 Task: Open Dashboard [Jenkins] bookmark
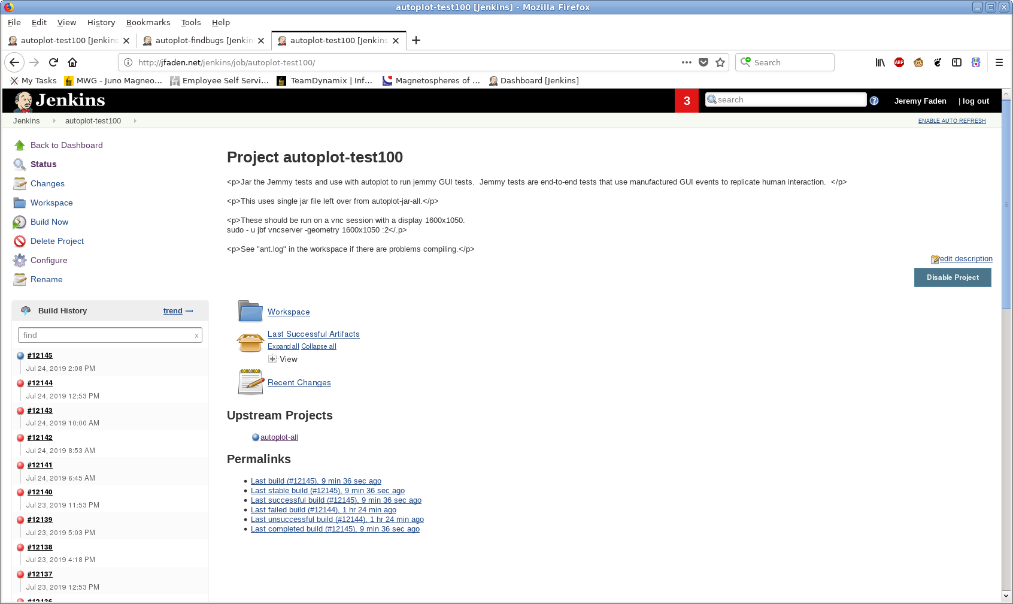click(x=534, y=81)
